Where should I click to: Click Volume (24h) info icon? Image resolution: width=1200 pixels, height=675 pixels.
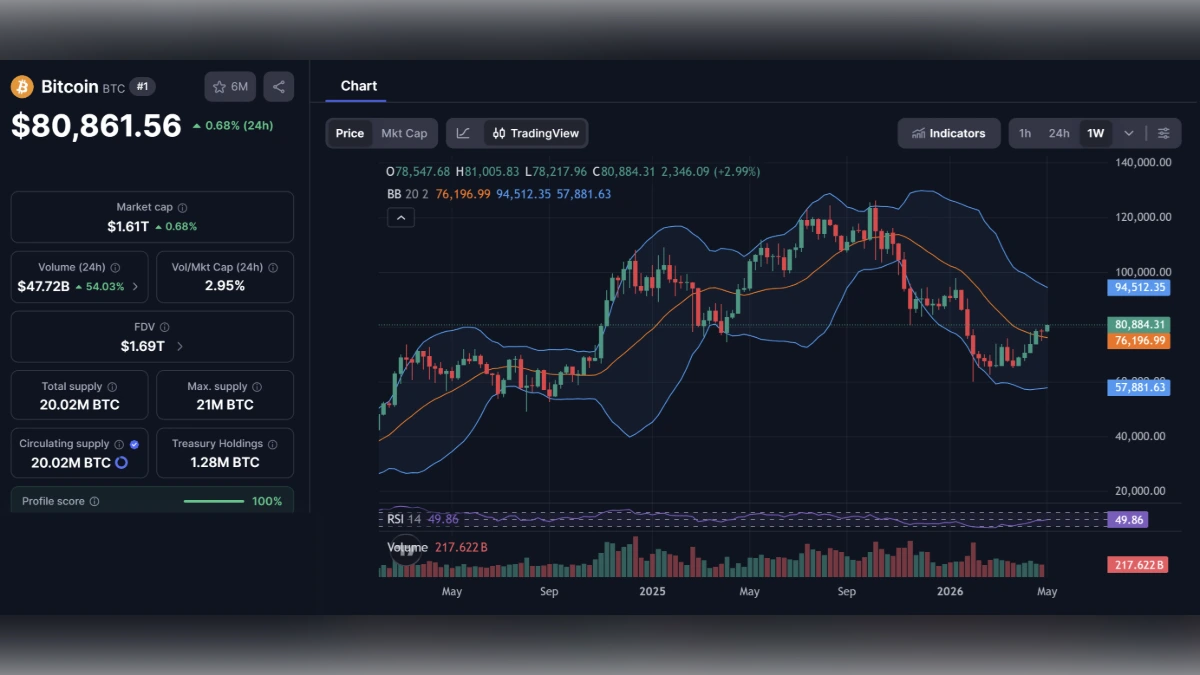click(115, 267)
